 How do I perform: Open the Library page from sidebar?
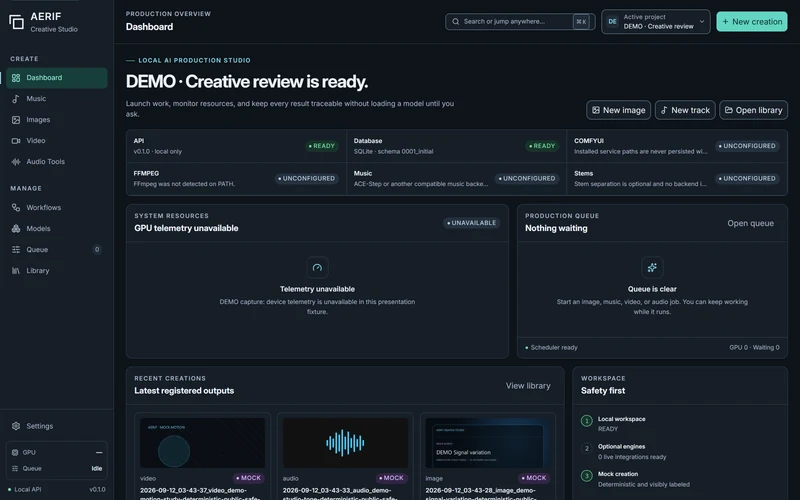[x=57, y=270]
